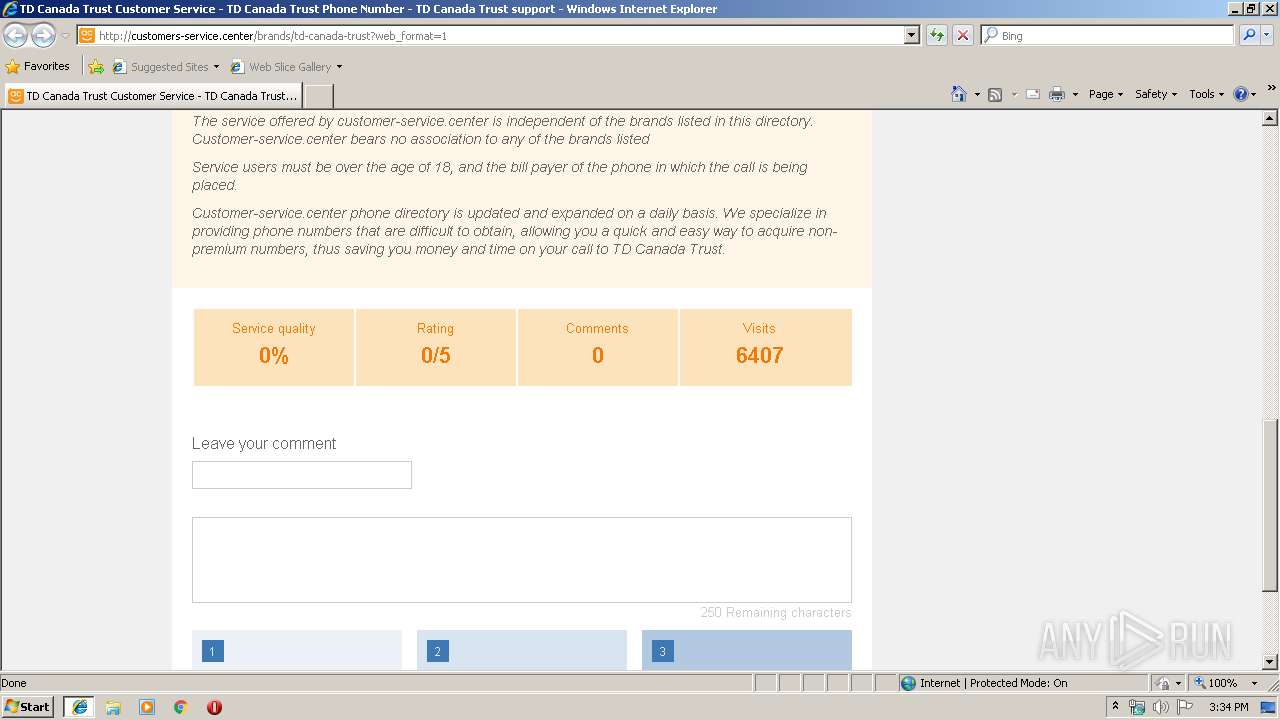Open the Page menu
This screenshot has height=720, width=1280.
pyautogui.click(x=1105, y=94)
